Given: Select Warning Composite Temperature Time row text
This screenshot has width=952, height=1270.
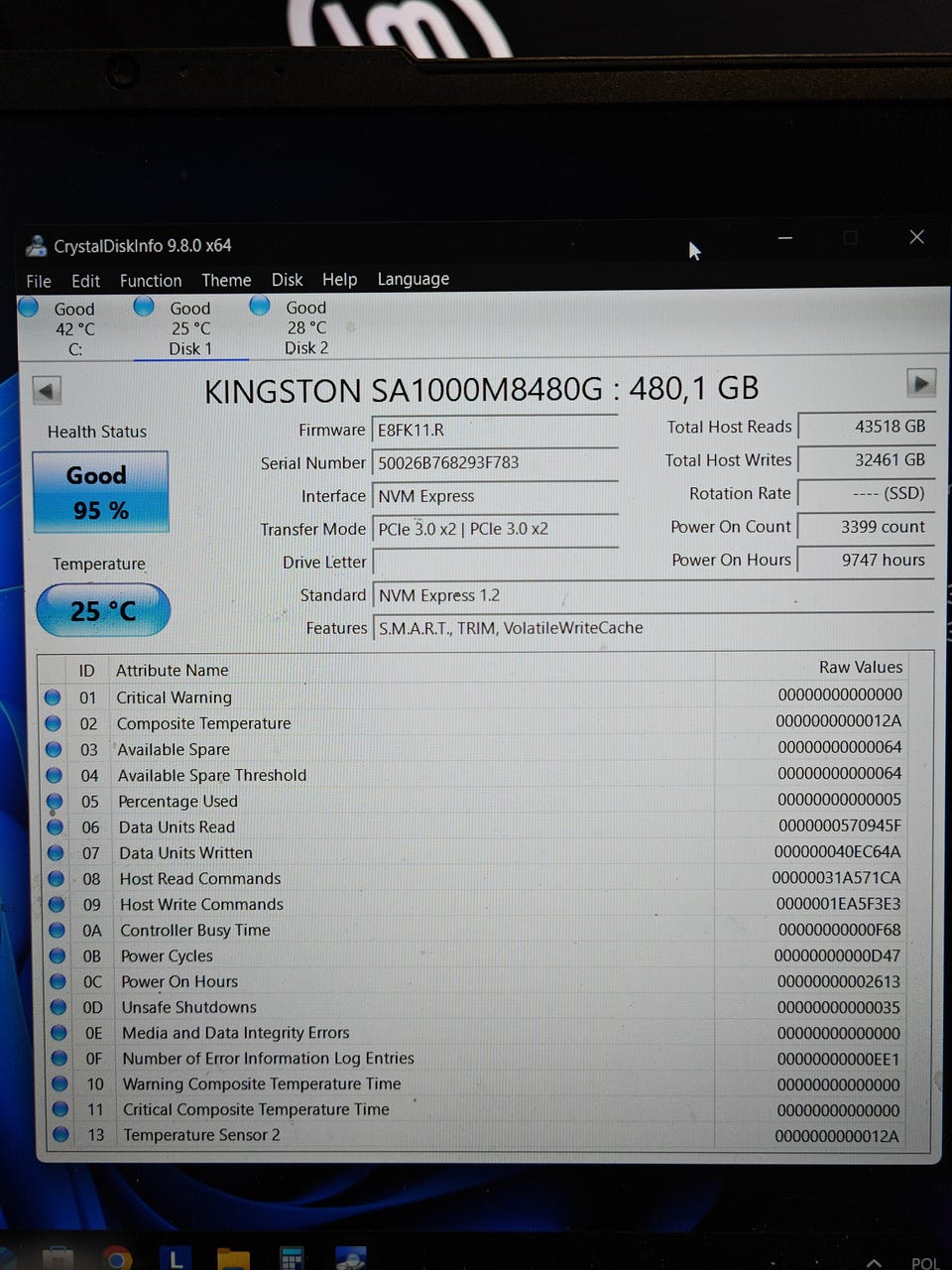Looking at the screenshot, I should [262, 1083].
